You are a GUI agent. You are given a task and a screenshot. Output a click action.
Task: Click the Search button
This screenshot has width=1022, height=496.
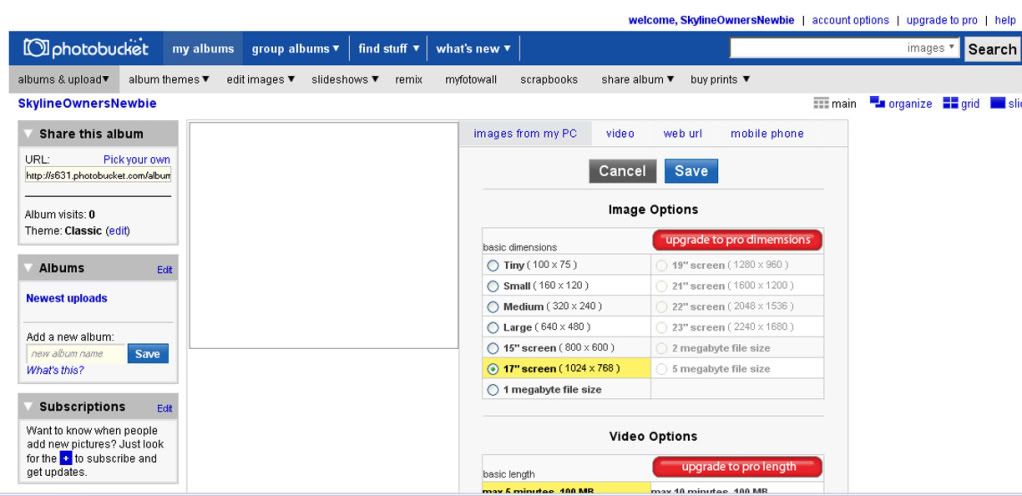(x=992, y=49)
